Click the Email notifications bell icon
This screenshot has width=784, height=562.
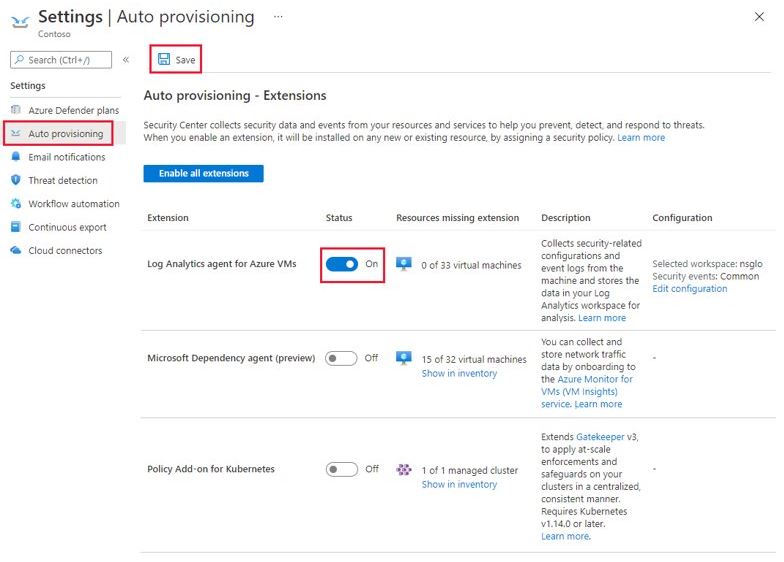[16, 156]
